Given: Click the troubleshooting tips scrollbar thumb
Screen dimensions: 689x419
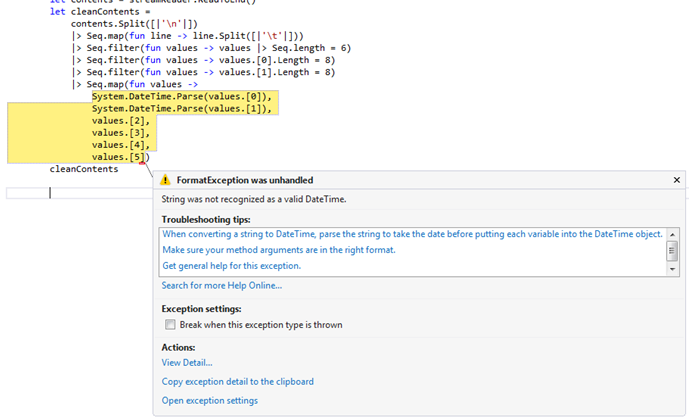Looking at the screenshot, I should click(x=673, y=250).
